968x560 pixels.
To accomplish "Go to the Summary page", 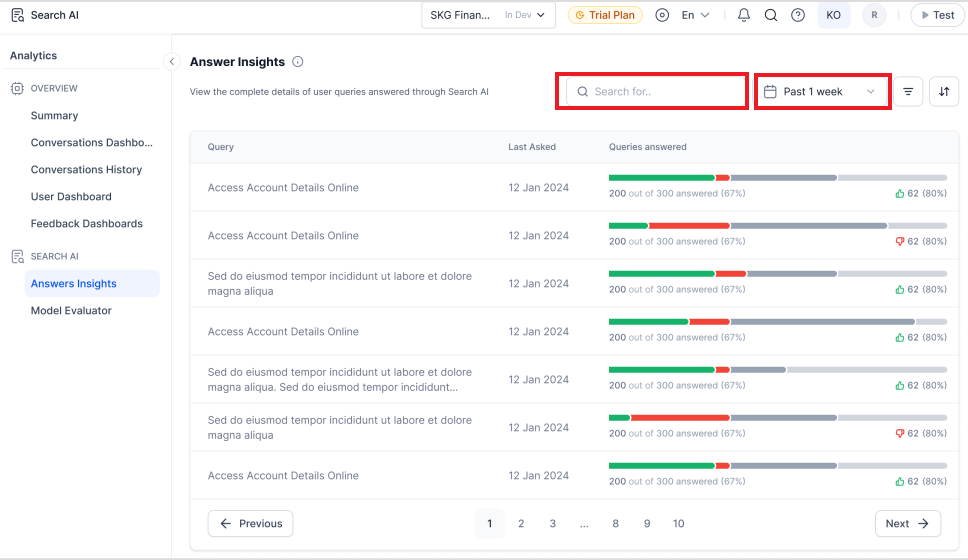I will tap(54, 116).
